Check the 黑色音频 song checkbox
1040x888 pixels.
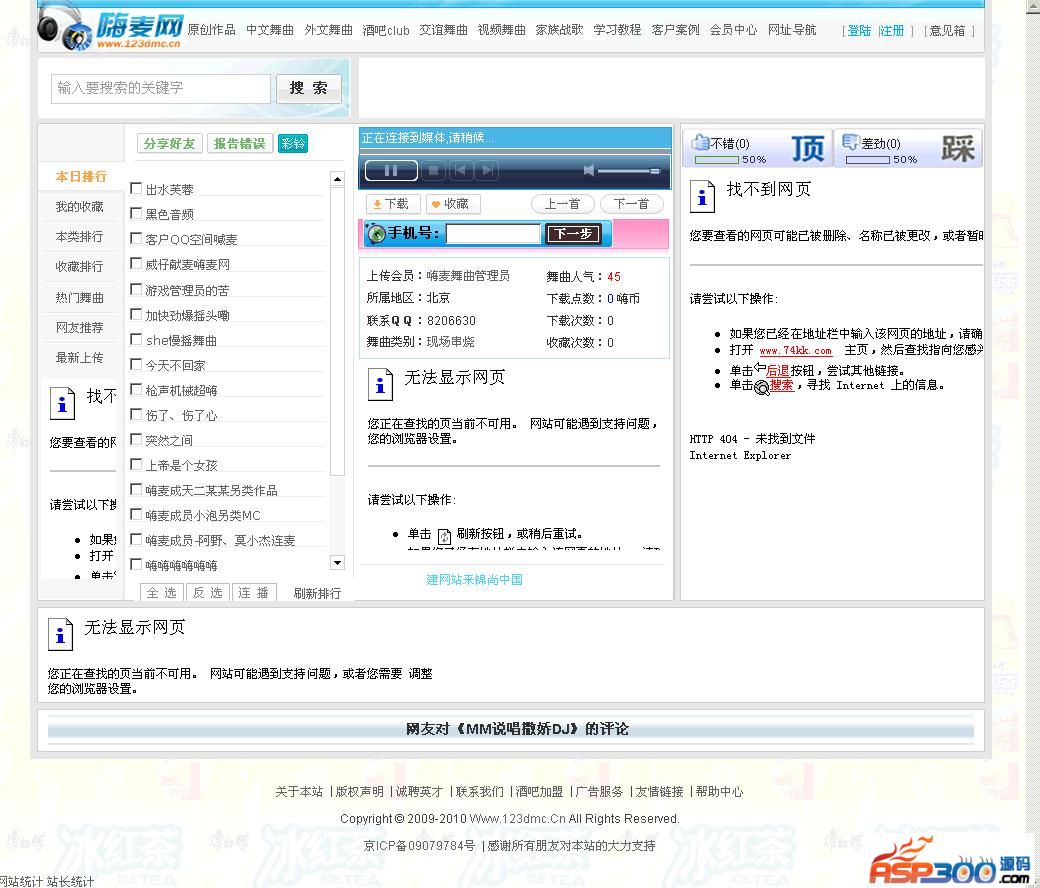[136, 213]
